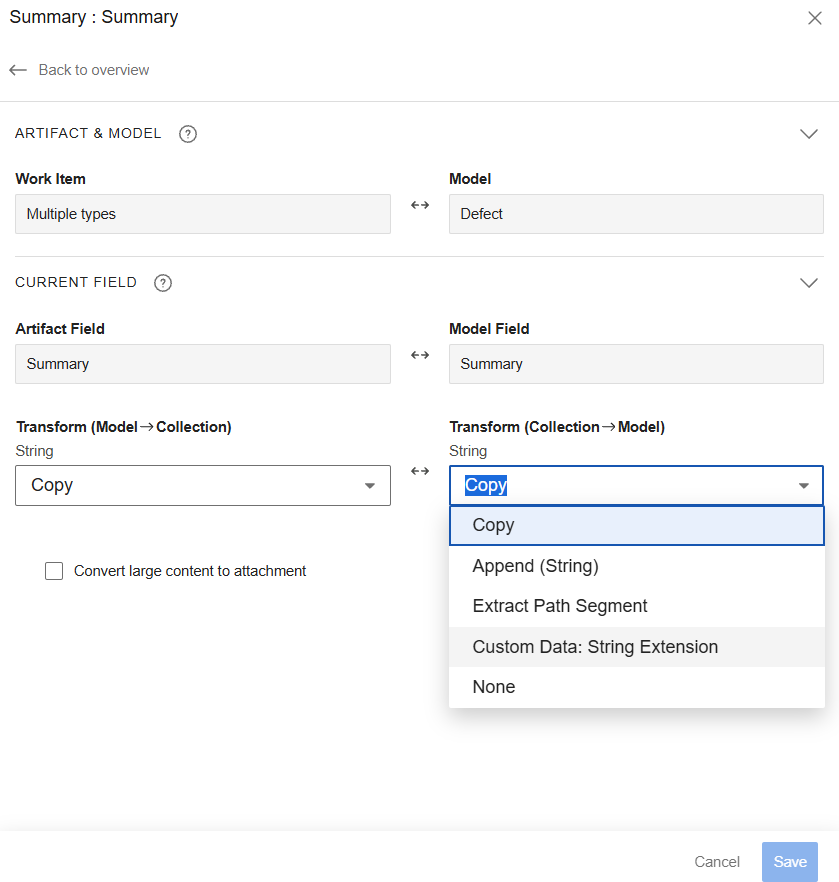Select Custom Data: String Extension
The height and width of the screenshot is (882, 839).
point(595,647)
